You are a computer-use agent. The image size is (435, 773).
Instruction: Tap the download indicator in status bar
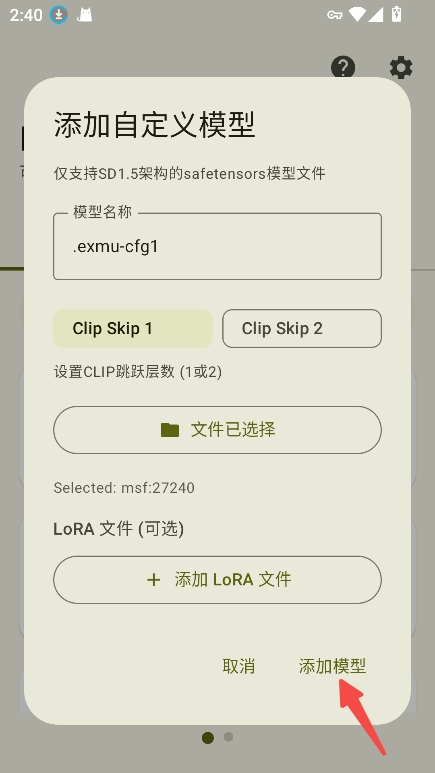pos(59,15)
